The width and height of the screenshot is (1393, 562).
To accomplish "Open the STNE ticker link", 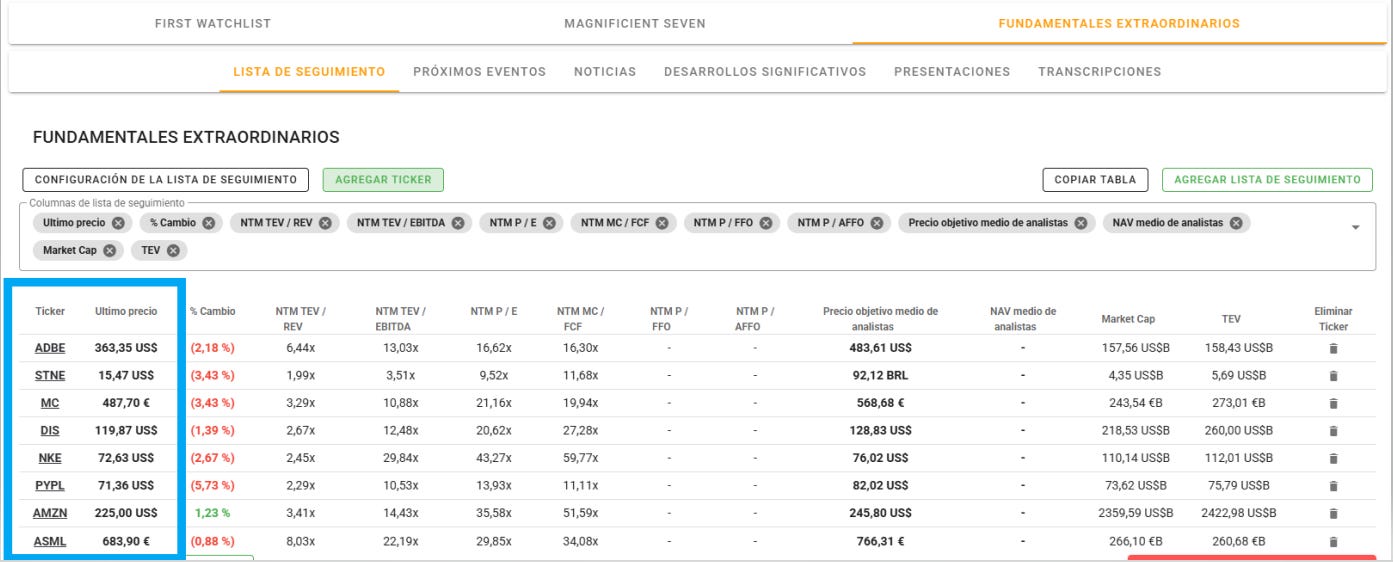I will click(x=50, y=376).
